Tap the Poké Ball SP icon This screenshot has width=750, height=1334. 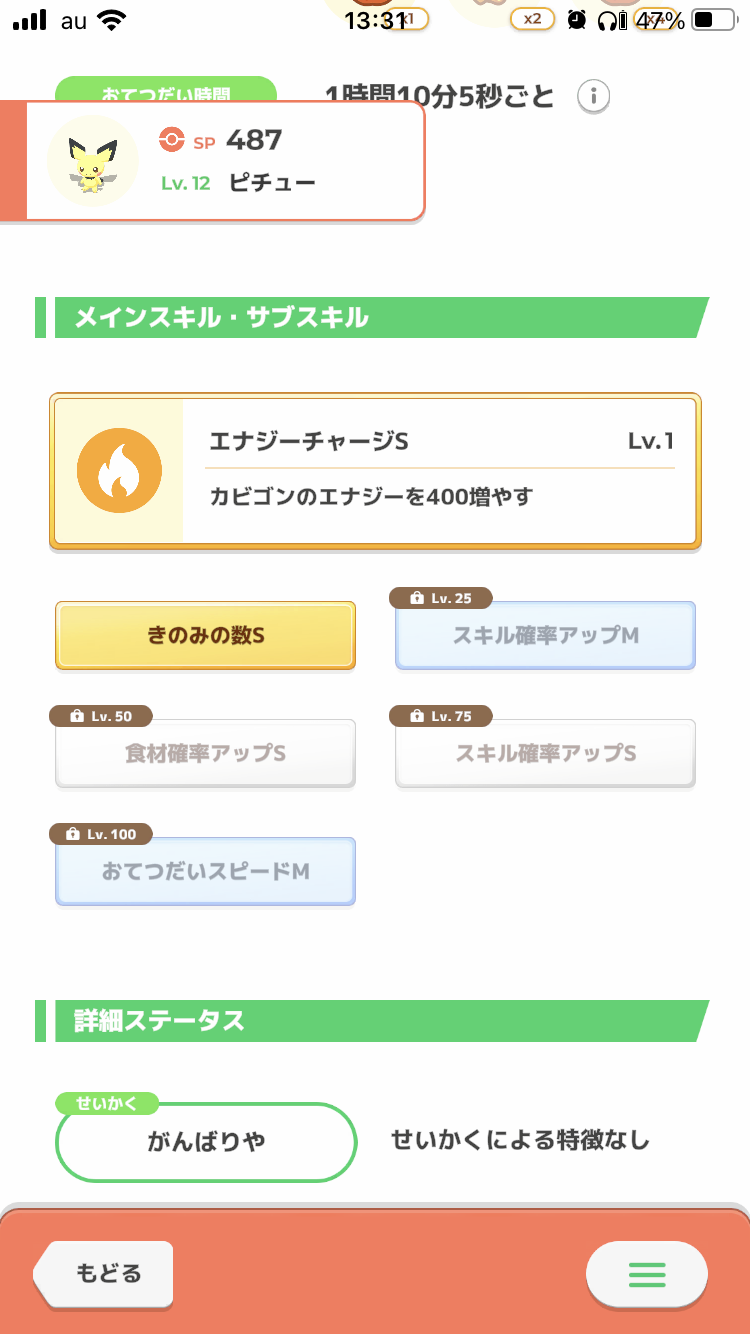172,141
